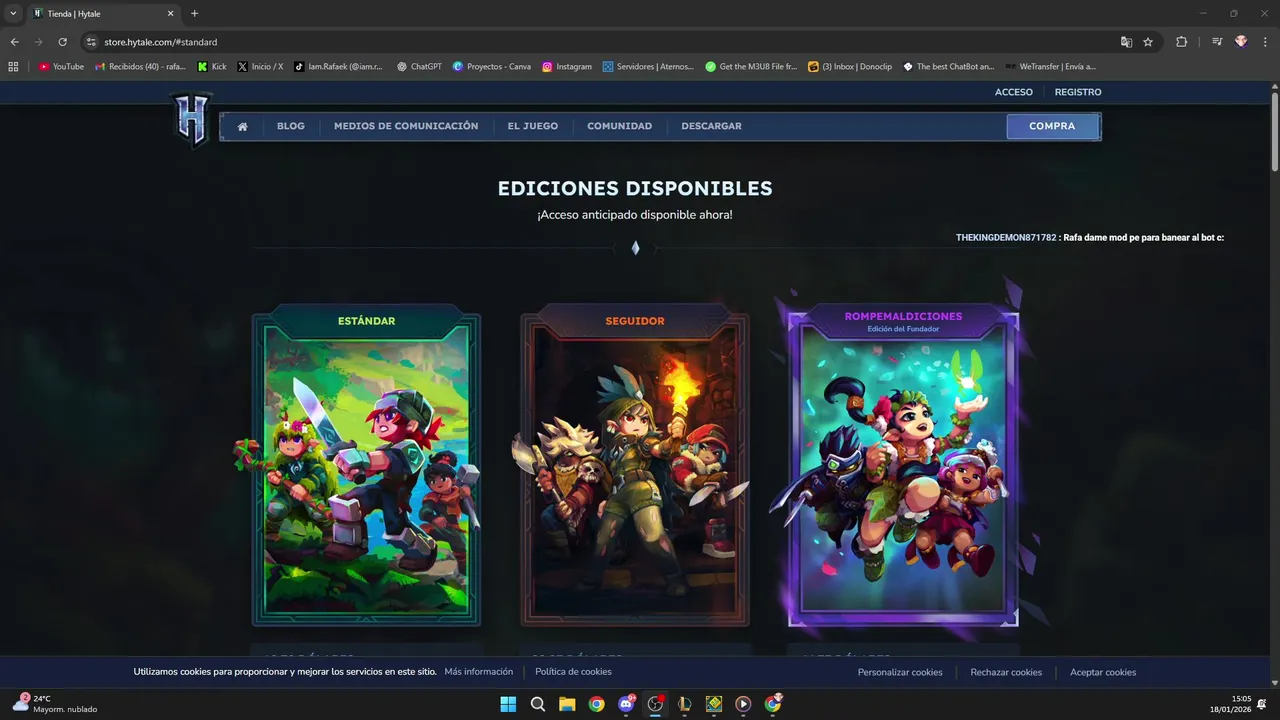Open the Recibidos (40) Gmail bookmark
Image resolution: width=1280 pixels, height=720 pixels.
(140, 67)
